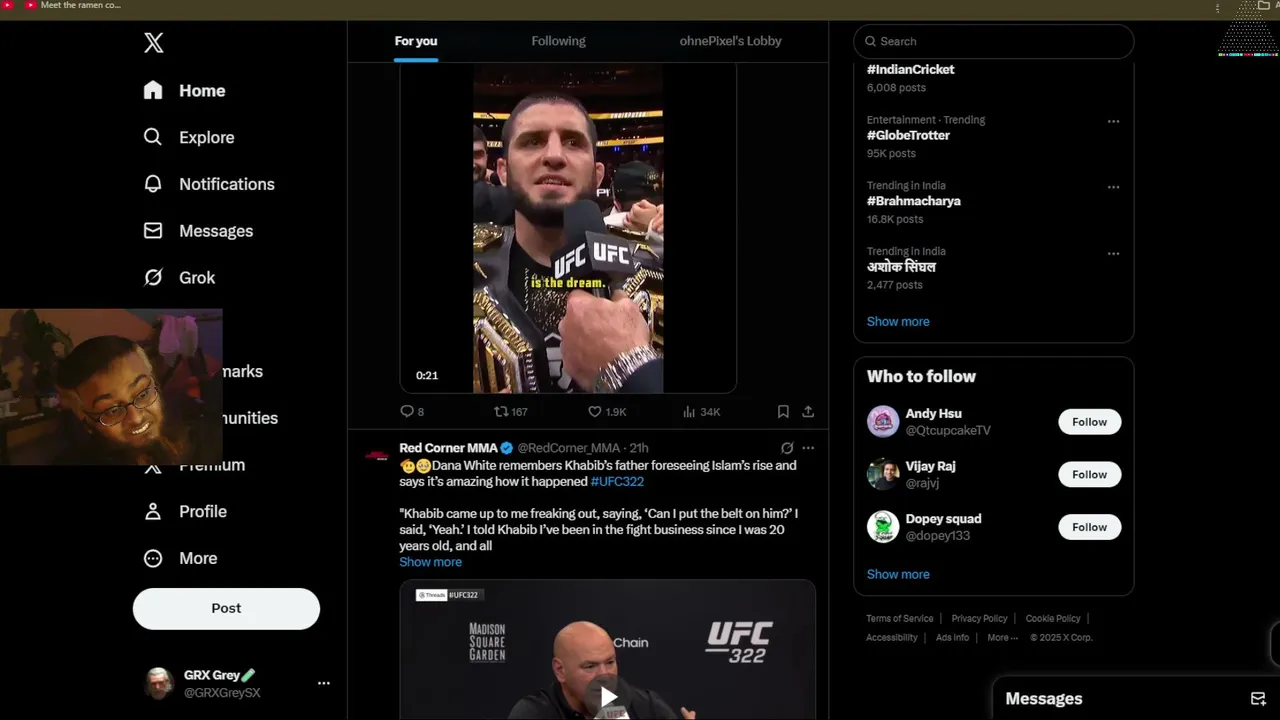Share the Islam video post
1280x720 pixels.
[808, 412]
